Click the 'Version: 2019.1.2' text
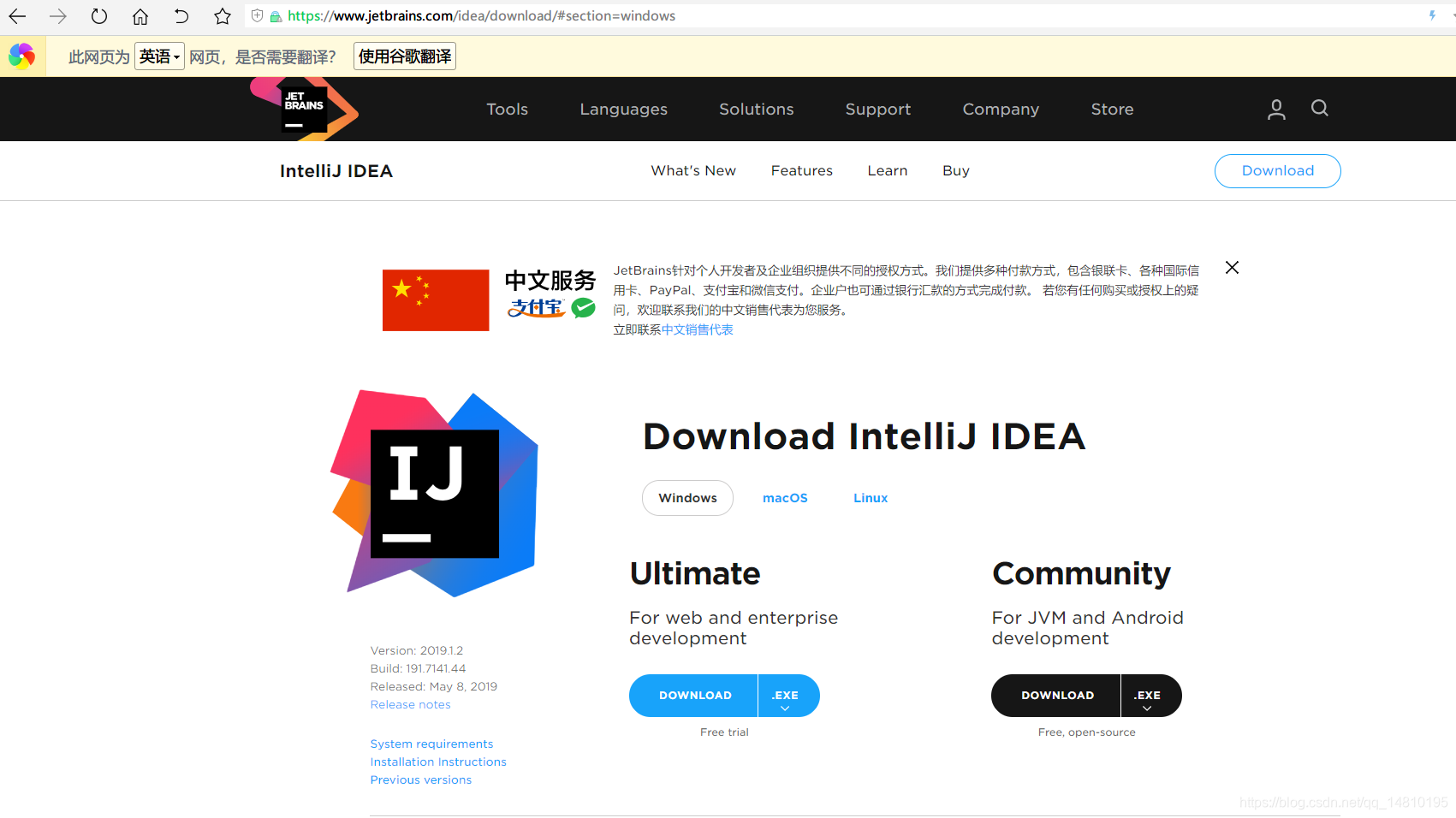The image size is (1456, 818). pyautogui.click(x=417, y=651)
